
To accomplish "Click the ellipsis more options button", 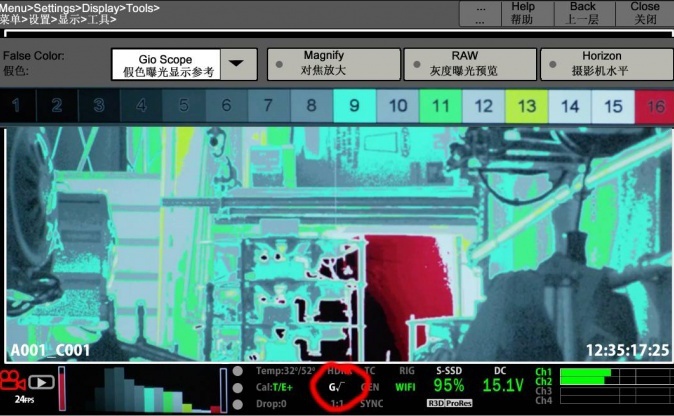I will point(480,13).
